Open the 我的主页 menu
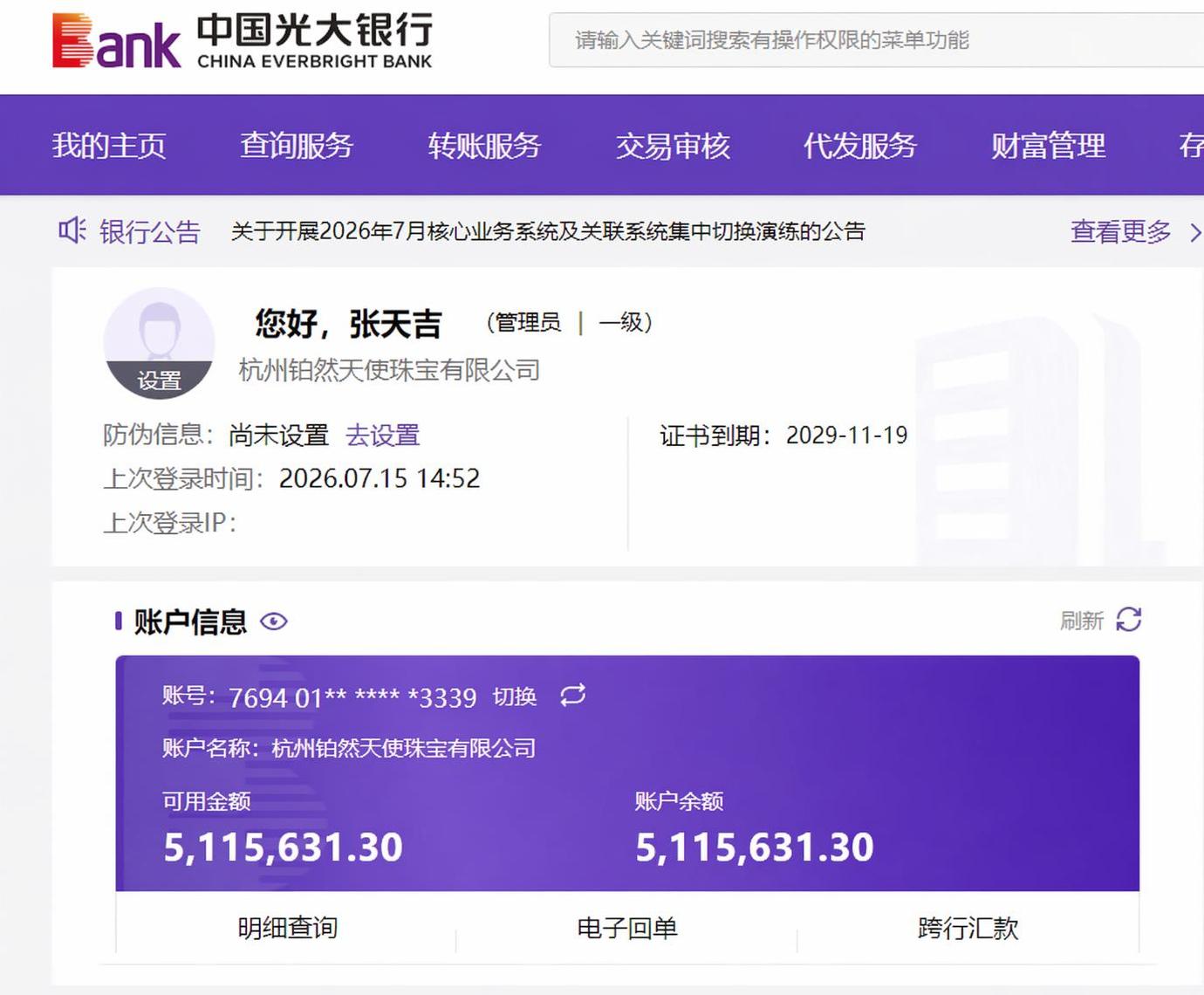The width and height of the screenshot is (1204, 995). click(x=109, y=145)
